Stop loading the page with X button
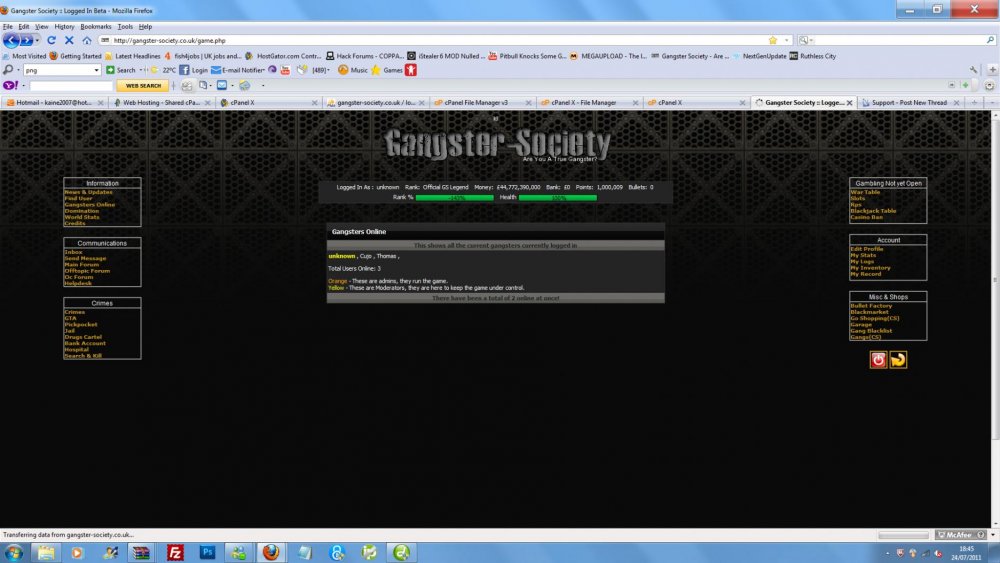Viewport: 1000px width, 563px height. coord(69,40)
